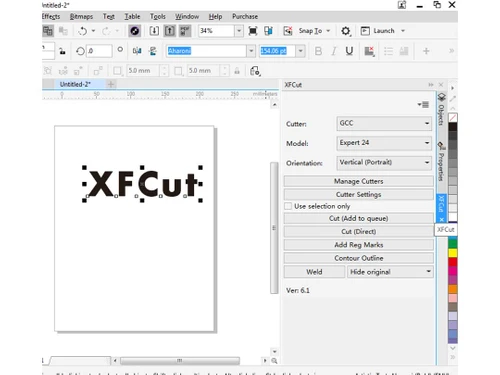The image size is (500, 375).
Task: Close the XFCut docker panel
Action: (x=441, y=85)
